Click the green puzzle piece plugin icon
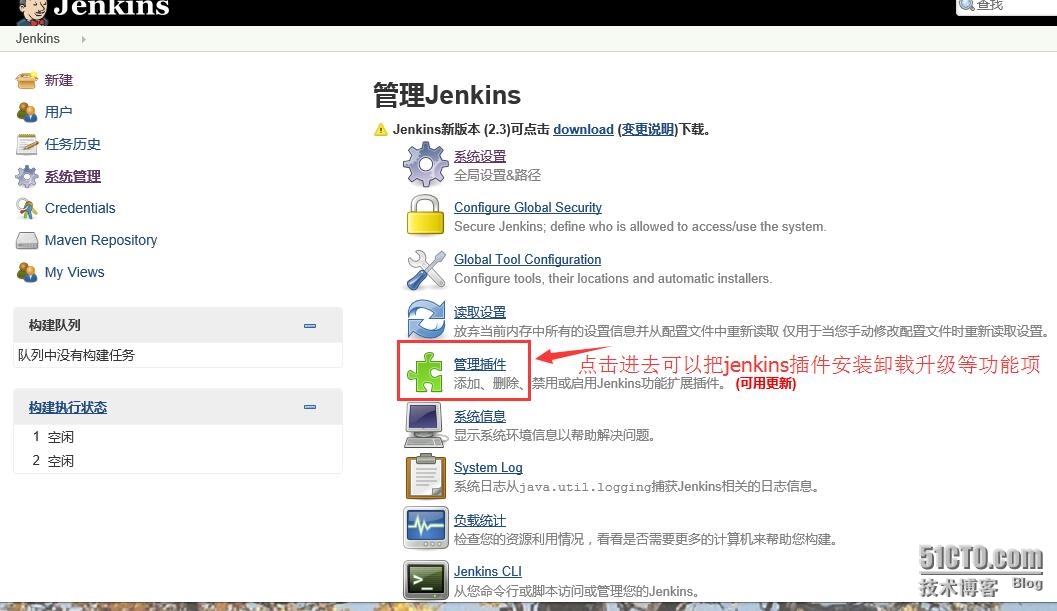This screenshot has height=611, width=1057. pyautogui.click(x=425, y=372)
